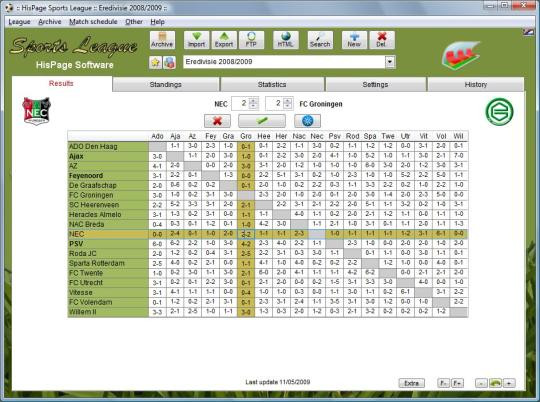Click the F+ button
Screen dimensions: 540x402
[457, 383]
